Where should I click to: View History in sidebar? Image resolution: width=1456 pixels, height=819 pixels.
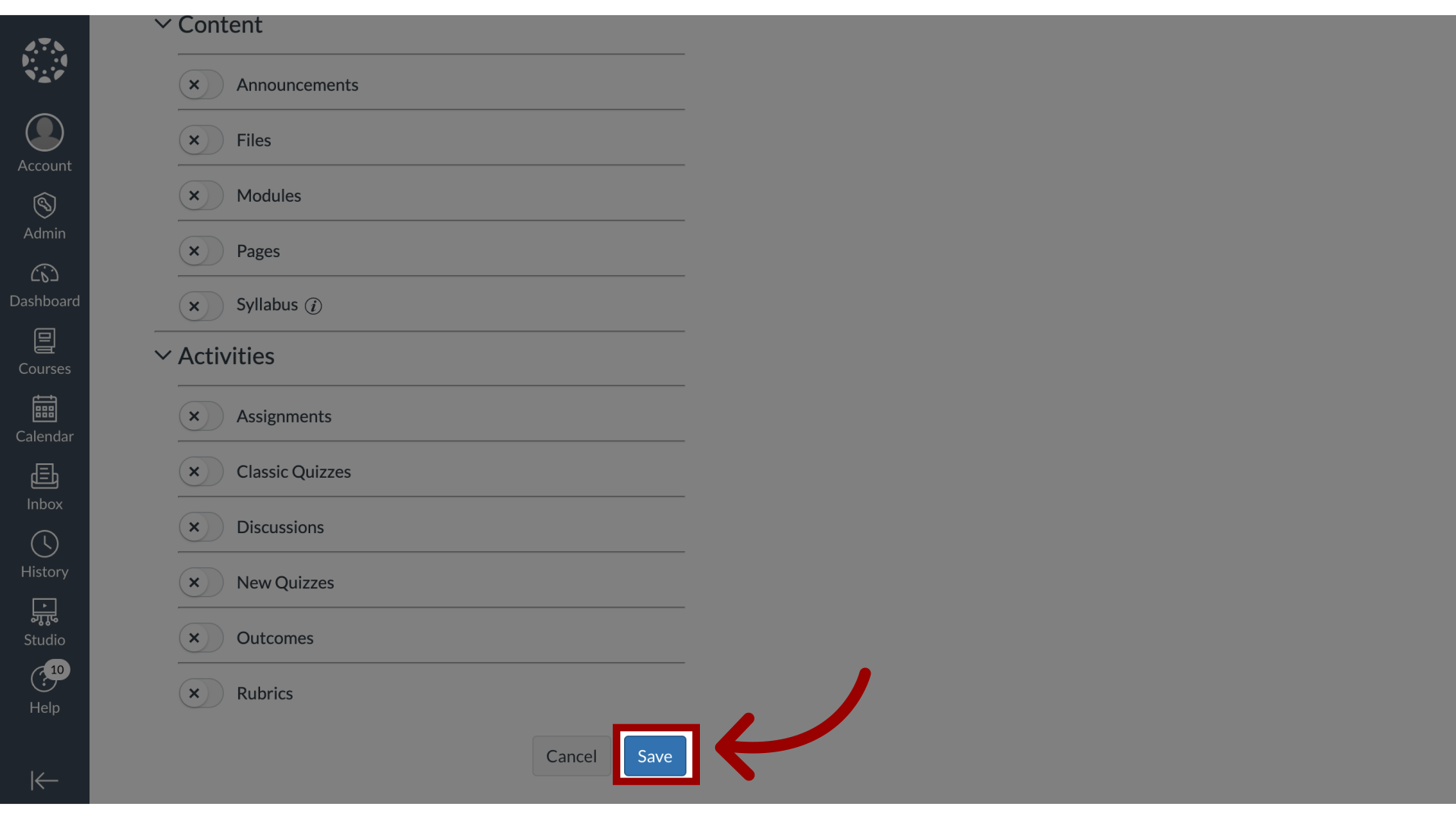coord(44,554)
